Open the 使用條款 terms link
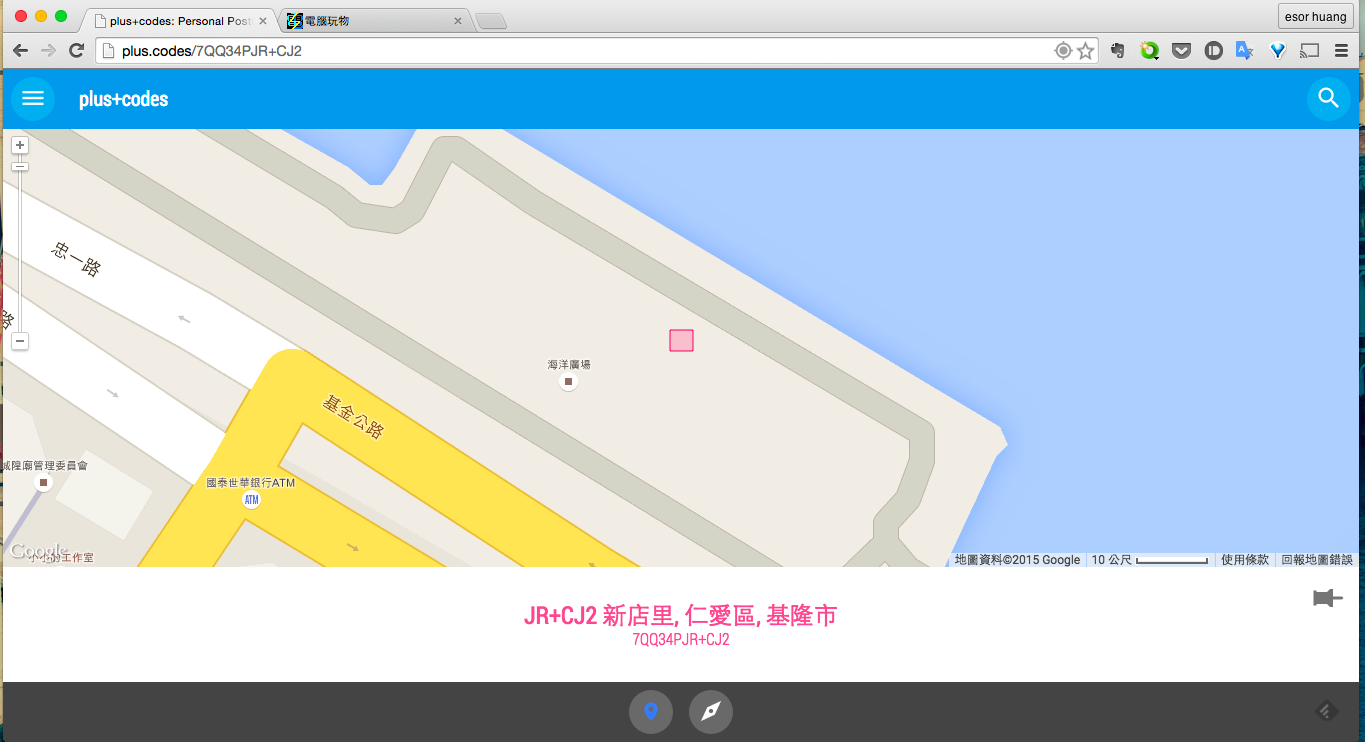 [x=1245, y=560]
